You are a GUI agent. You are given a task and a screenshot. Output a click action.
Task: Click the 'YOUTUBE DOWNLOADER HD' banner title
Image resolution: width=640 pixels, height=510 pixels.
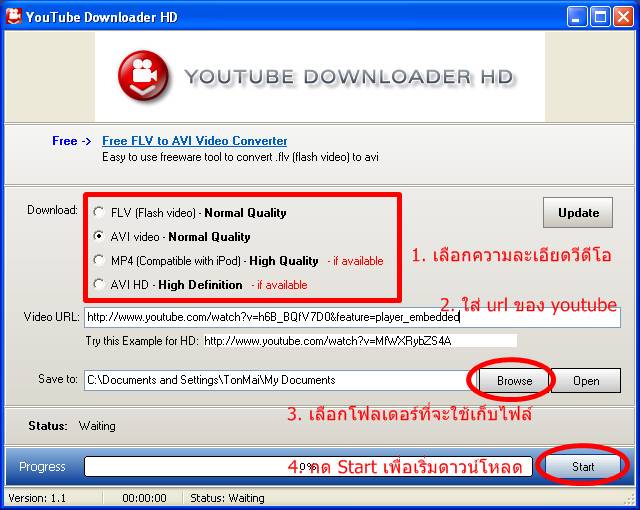tap(349, 77)
